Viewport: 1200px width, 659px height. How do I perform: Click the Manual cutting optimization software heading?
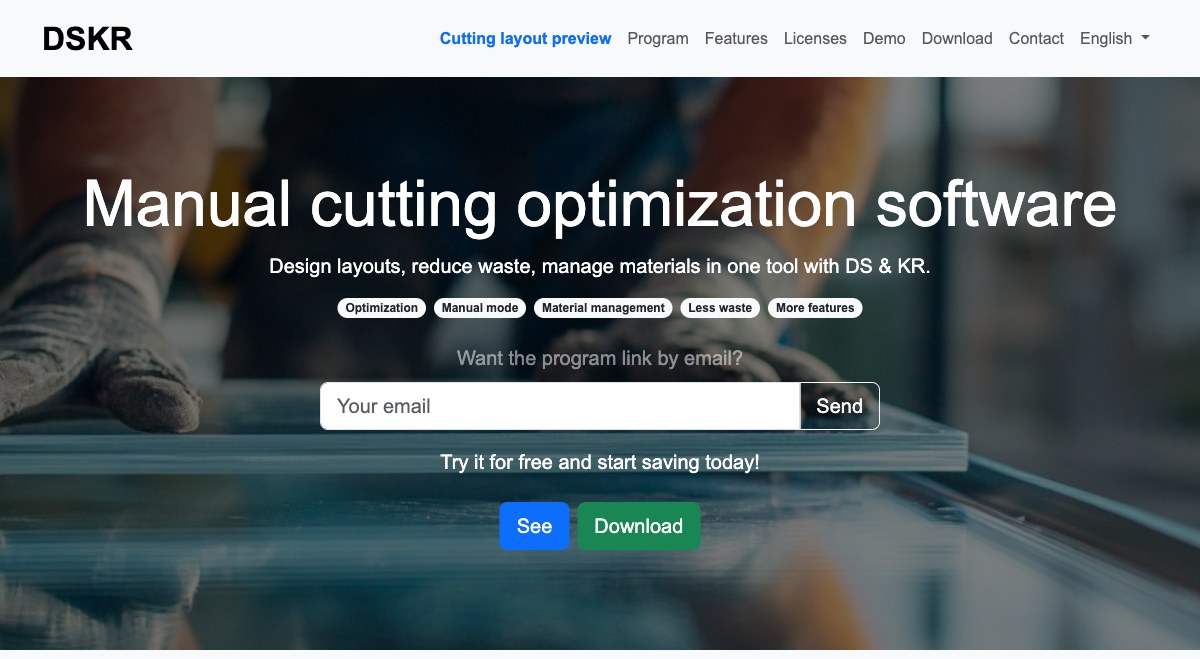(x=600, y=203)
